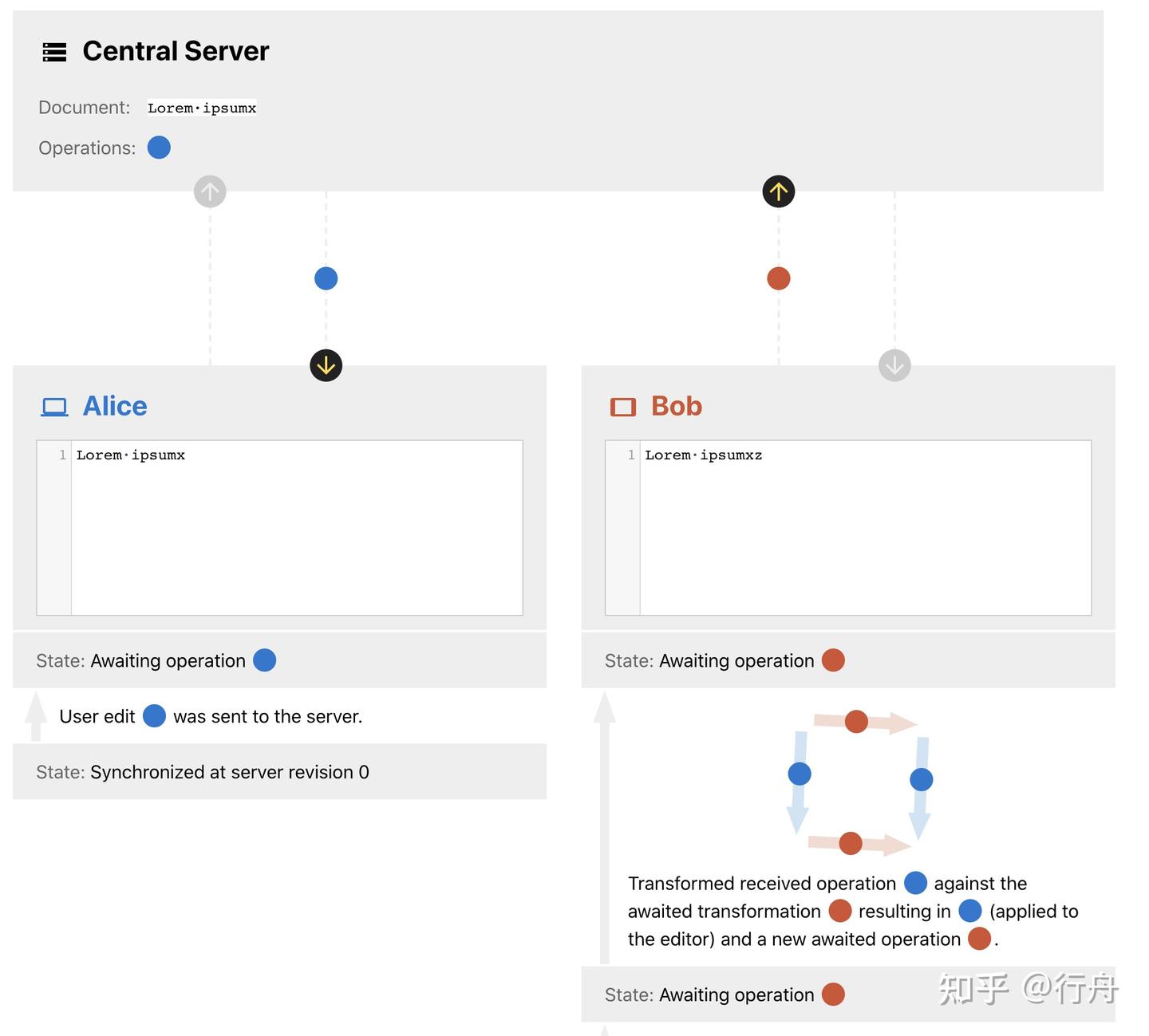Viewport: 1149px width, 1036px height.
Task: Click red dot after "new awaited operation"
Action: click(979, 939)
